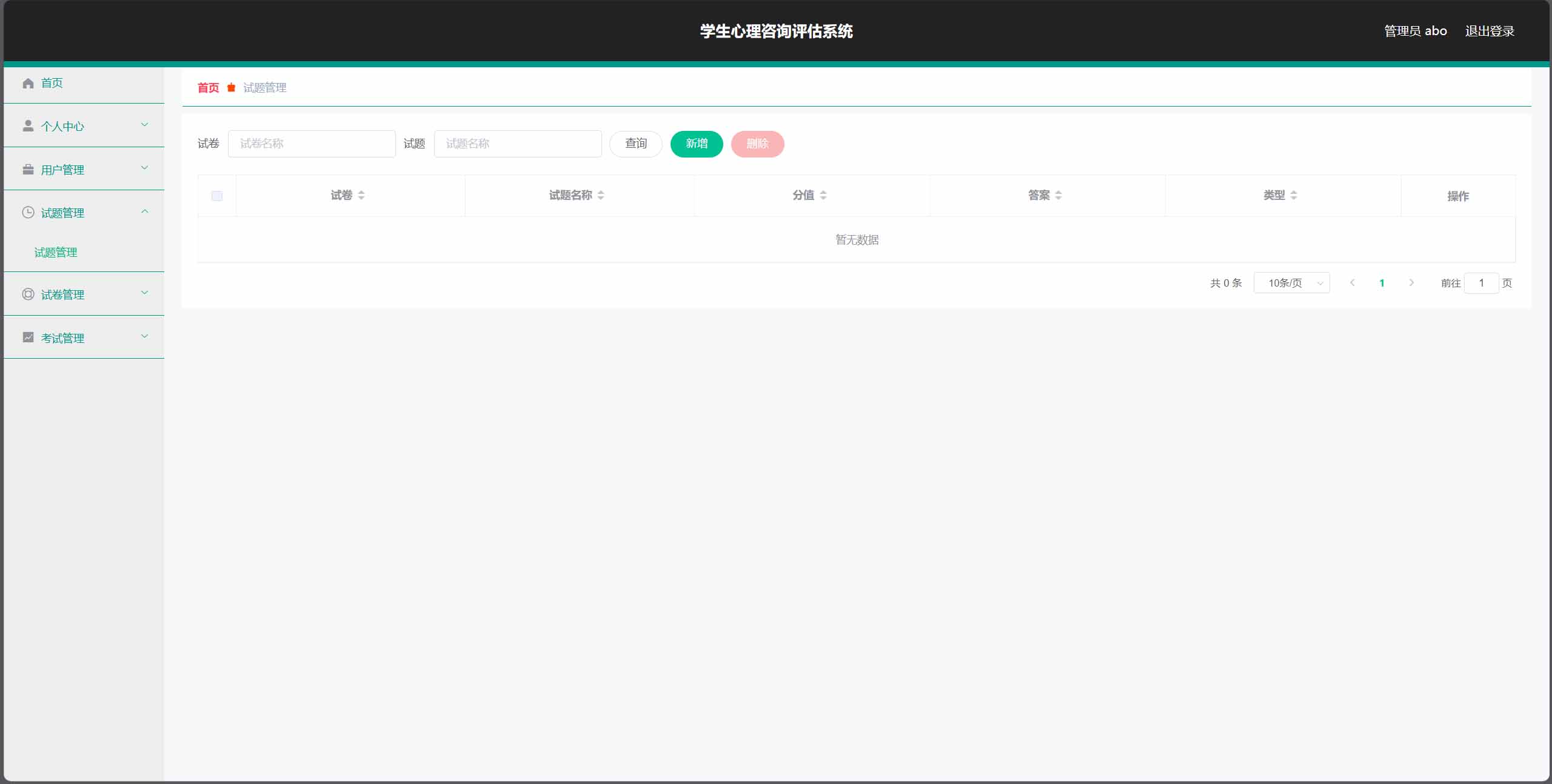Open the 用户管理 sidebar menu
Image resolution: width=1552 pixels, height=784 pixels.
84,169
